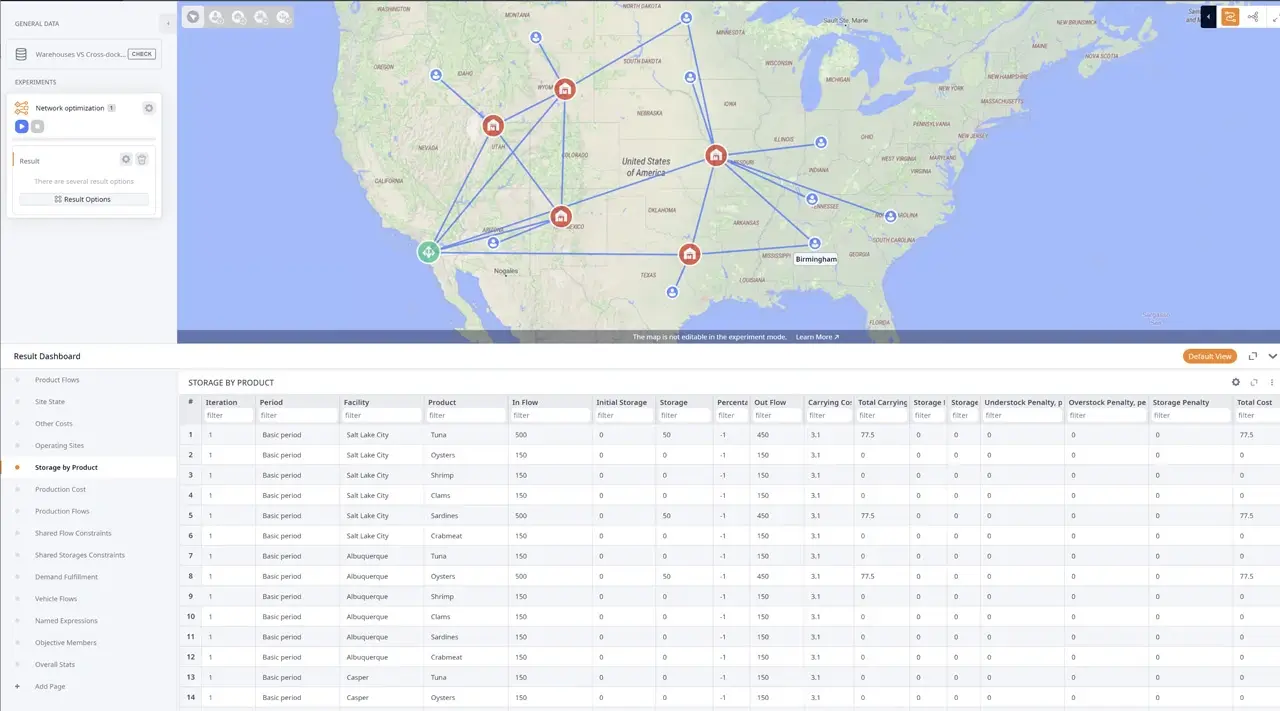The height and width of the screenshot is (711, 1280).
Task: Collapse the General Data sidebar panel
Action: point(167,22)
